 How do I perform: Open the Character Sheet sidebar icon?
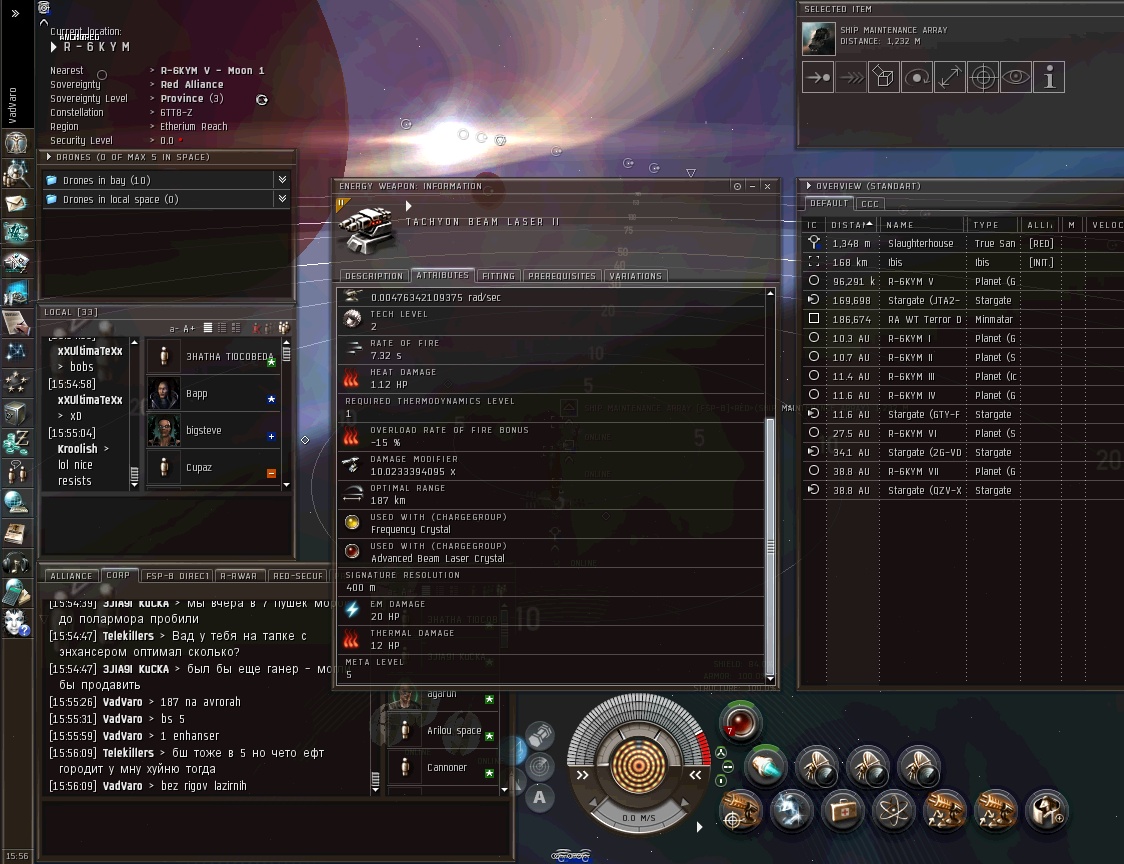(x=16, y=143)
